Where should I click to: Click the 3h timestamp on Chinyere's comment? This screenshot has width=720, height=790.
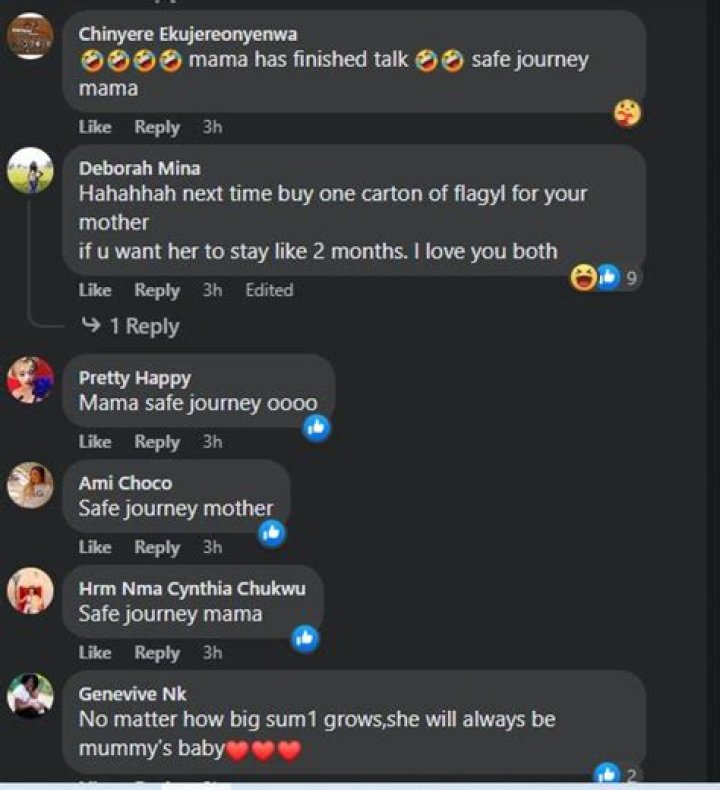212,127
